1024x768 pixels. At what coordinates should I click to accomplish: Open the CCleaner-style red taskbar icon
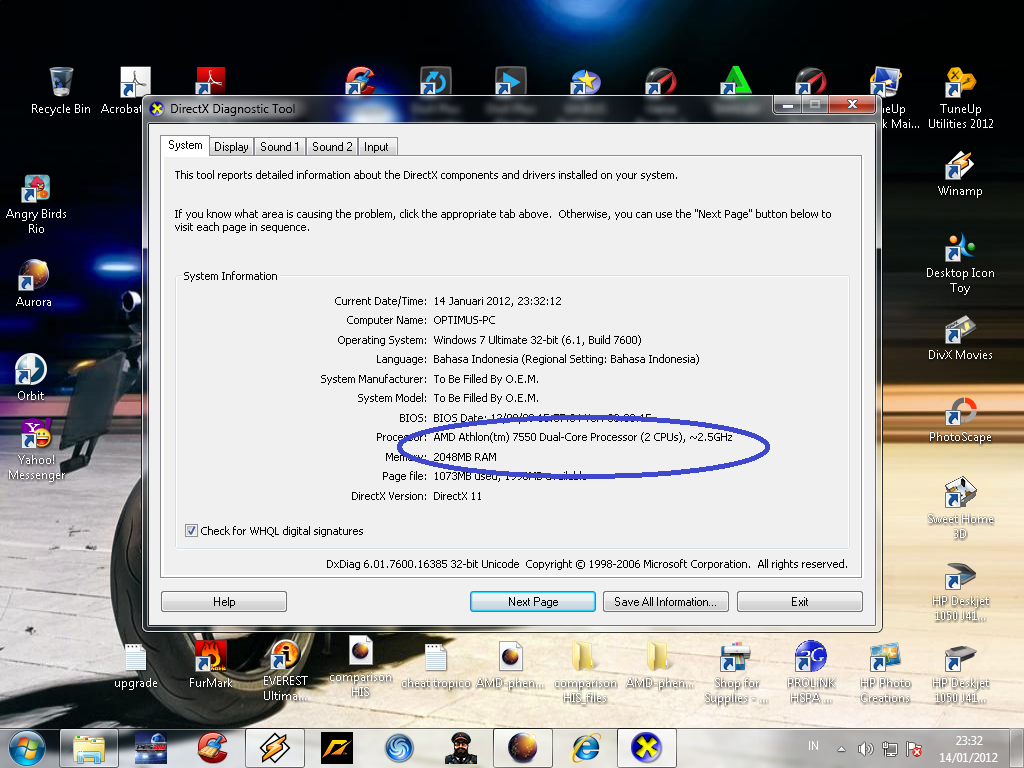(x=212, y=748)
